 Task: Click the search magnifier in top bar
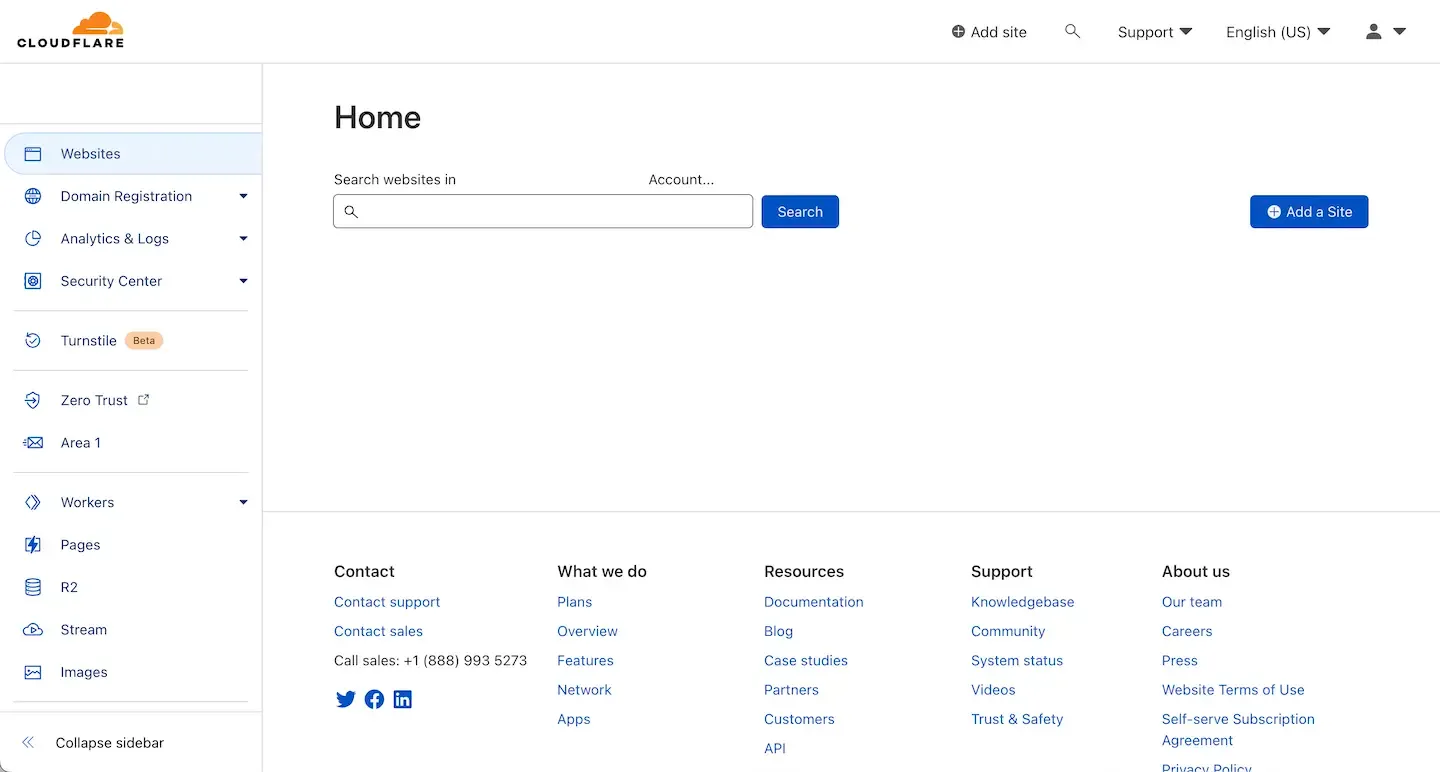(x=1072, y=32)
